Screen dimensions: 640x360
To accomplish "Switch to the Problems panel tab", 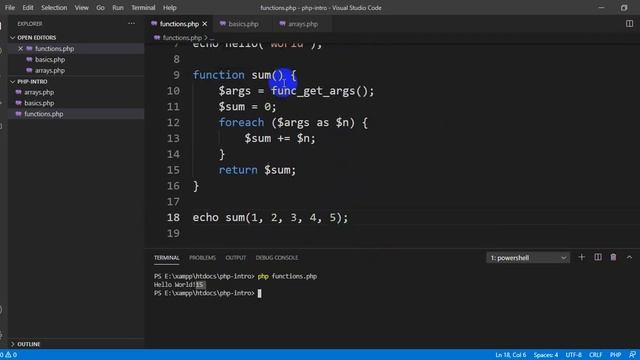I will (202, 258).
